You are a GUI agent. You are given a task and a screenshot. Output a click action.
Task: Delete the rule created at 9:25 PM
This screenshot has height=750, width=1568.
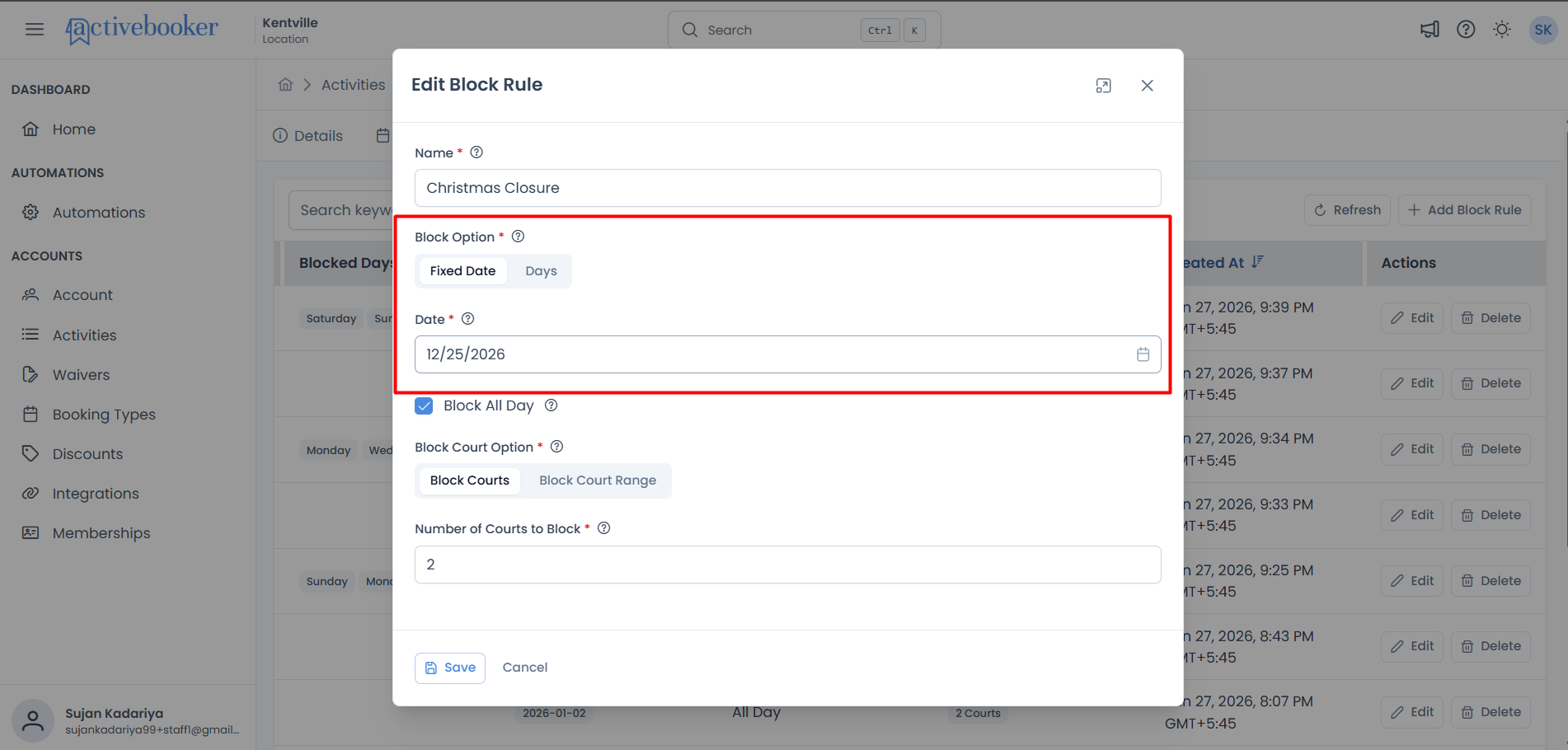(1491, 581)
